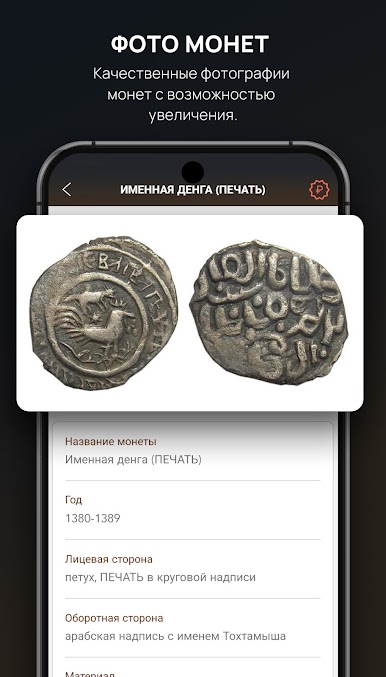Viewport: 386px width, 677px height.
Task: Select the Именная денга (ПЕЧАТЬ) name value
Action: point(133,459)
